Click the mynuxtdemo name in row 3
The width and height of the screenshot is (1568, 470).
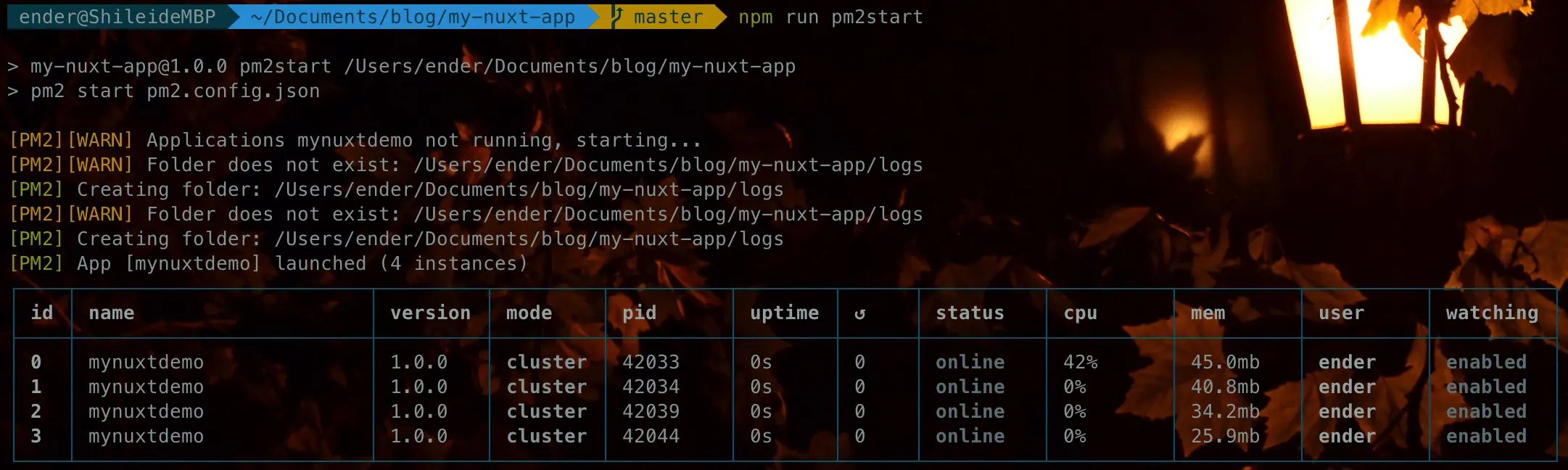point(147,436)
